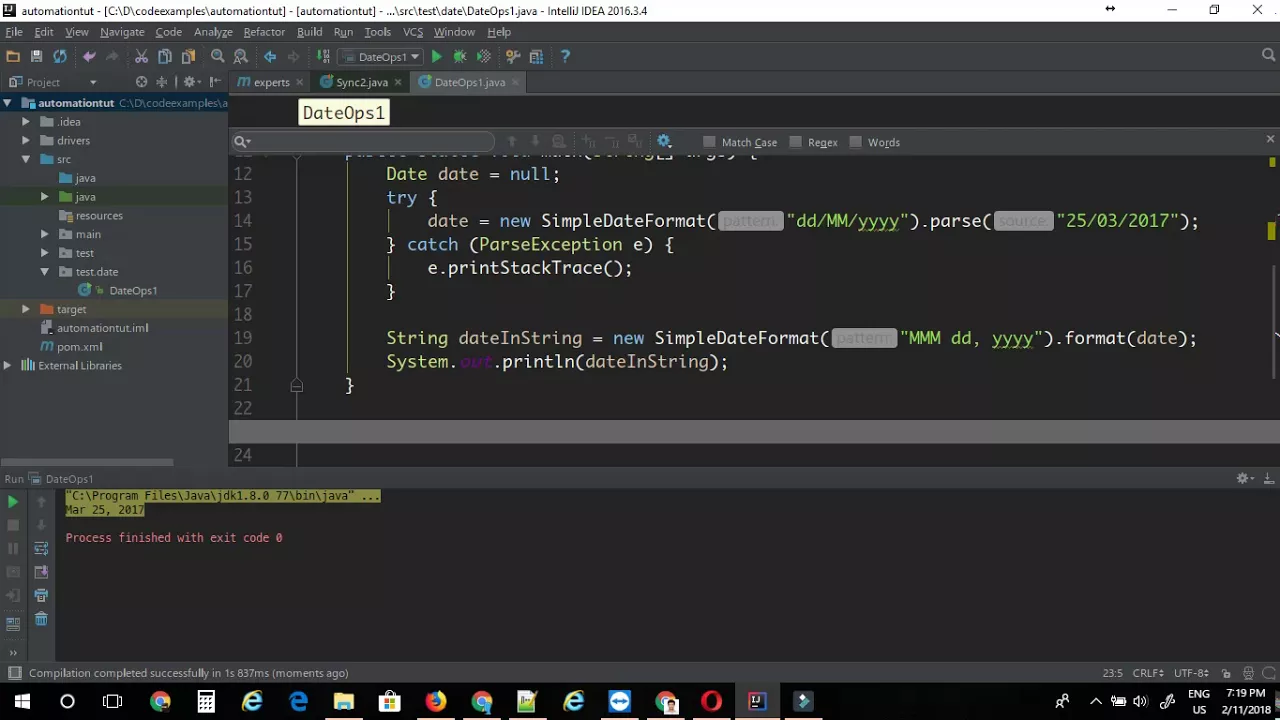Click the Replace toolbar icon

click(241, 57)
